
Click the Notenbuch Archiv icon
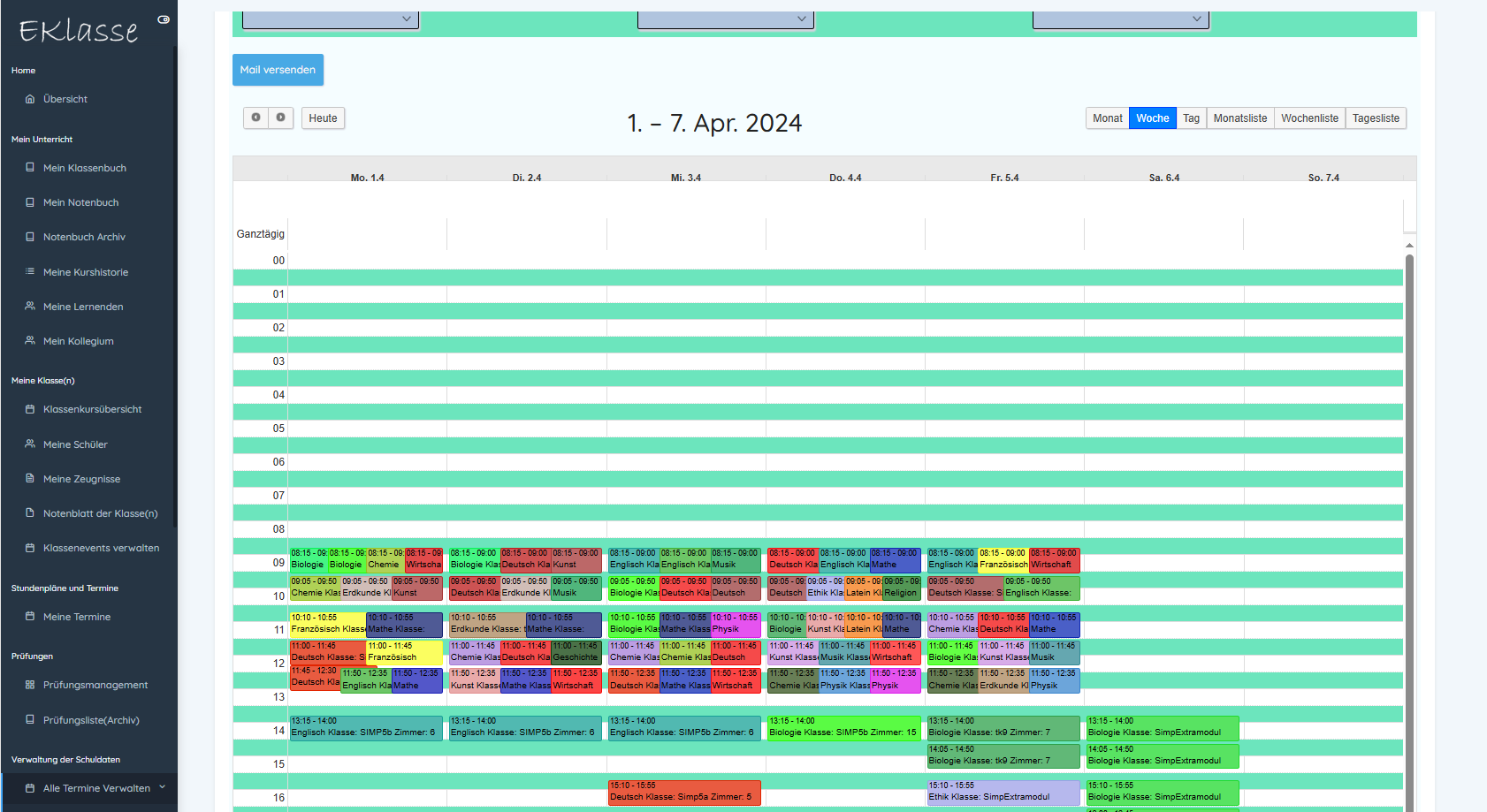pyautogui.click(x=30, y=237)
